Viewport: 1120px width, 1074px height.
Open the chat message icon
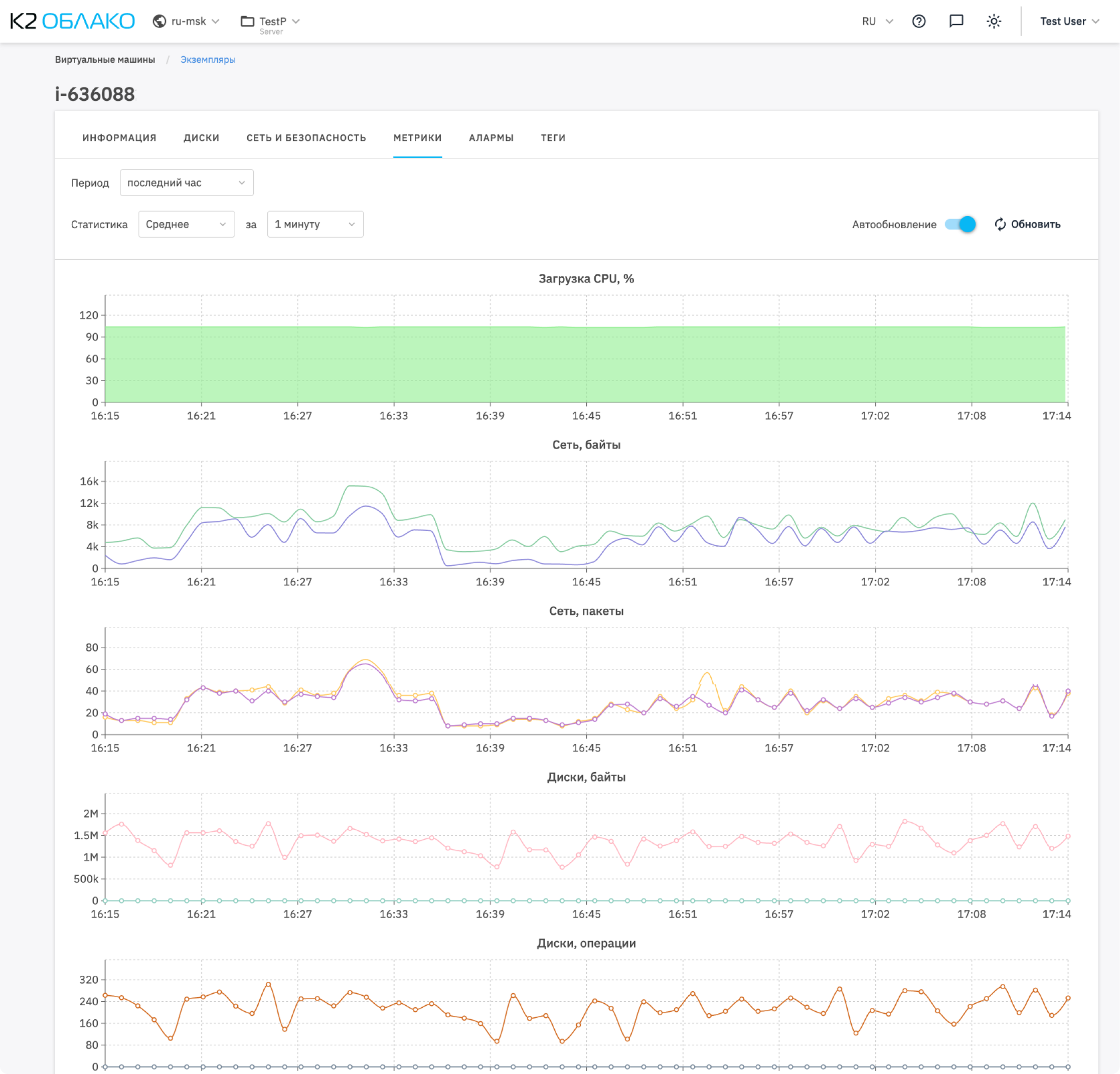click(x=956, y=21)
